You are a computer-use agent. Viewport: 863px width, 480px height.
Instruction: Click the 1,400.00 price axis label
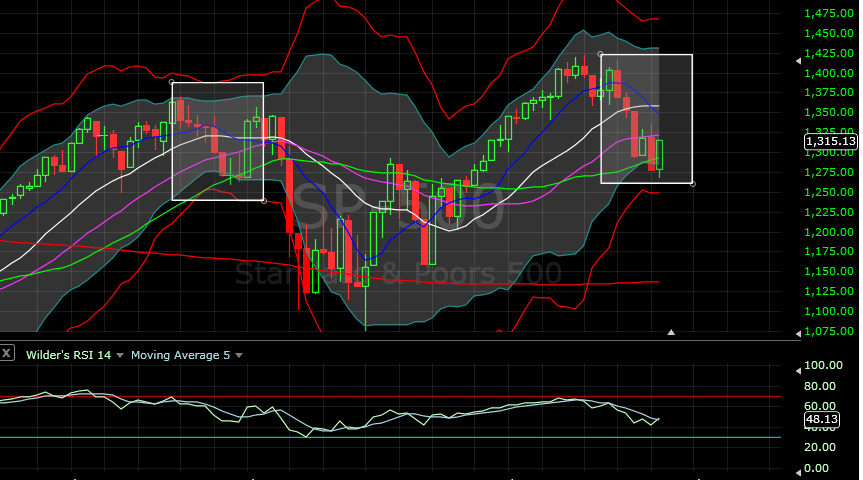[x=829, y=73]
